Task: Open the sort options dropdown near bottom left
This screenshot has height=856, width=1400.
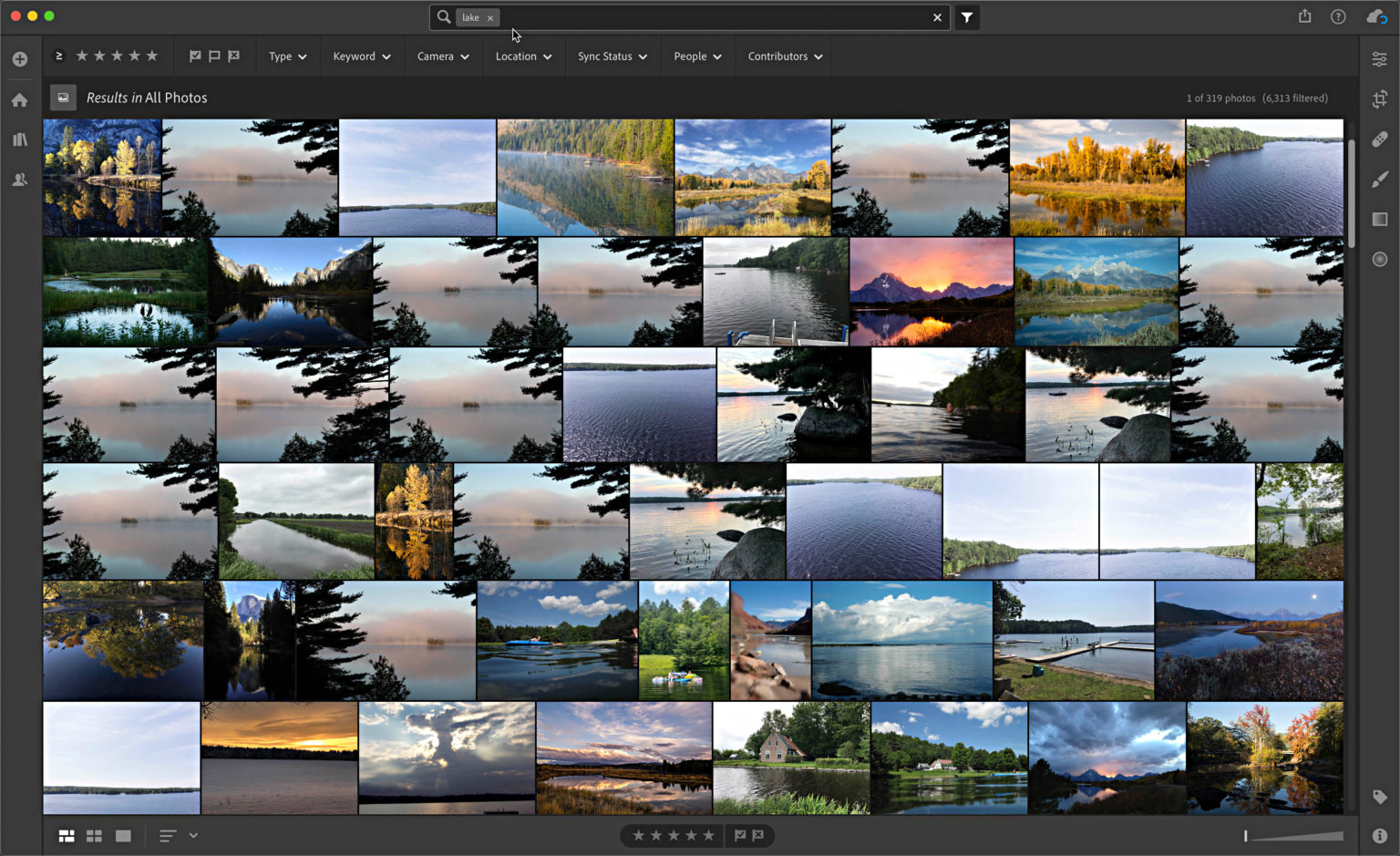Action: click(176, 835)
